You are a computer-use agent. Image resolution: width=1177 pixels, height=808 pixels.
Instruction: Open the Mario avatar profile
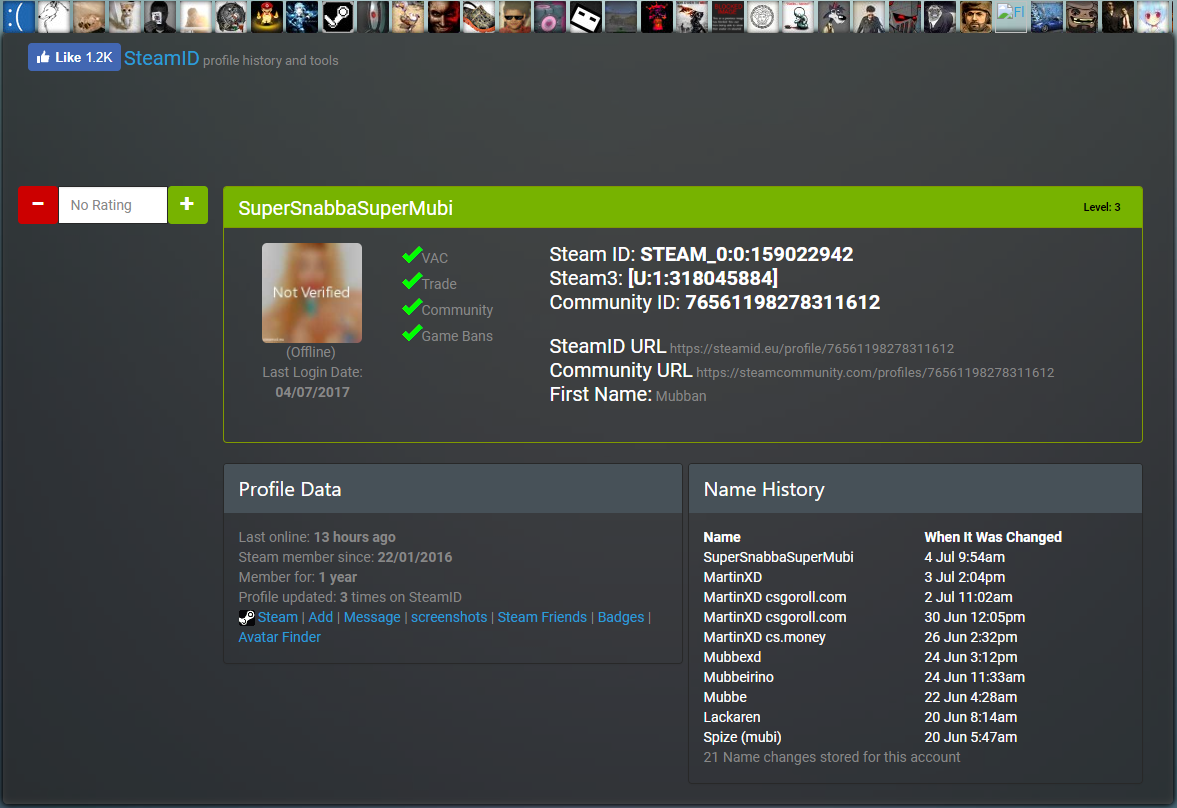pyautogui.click(x=266, y=17)
